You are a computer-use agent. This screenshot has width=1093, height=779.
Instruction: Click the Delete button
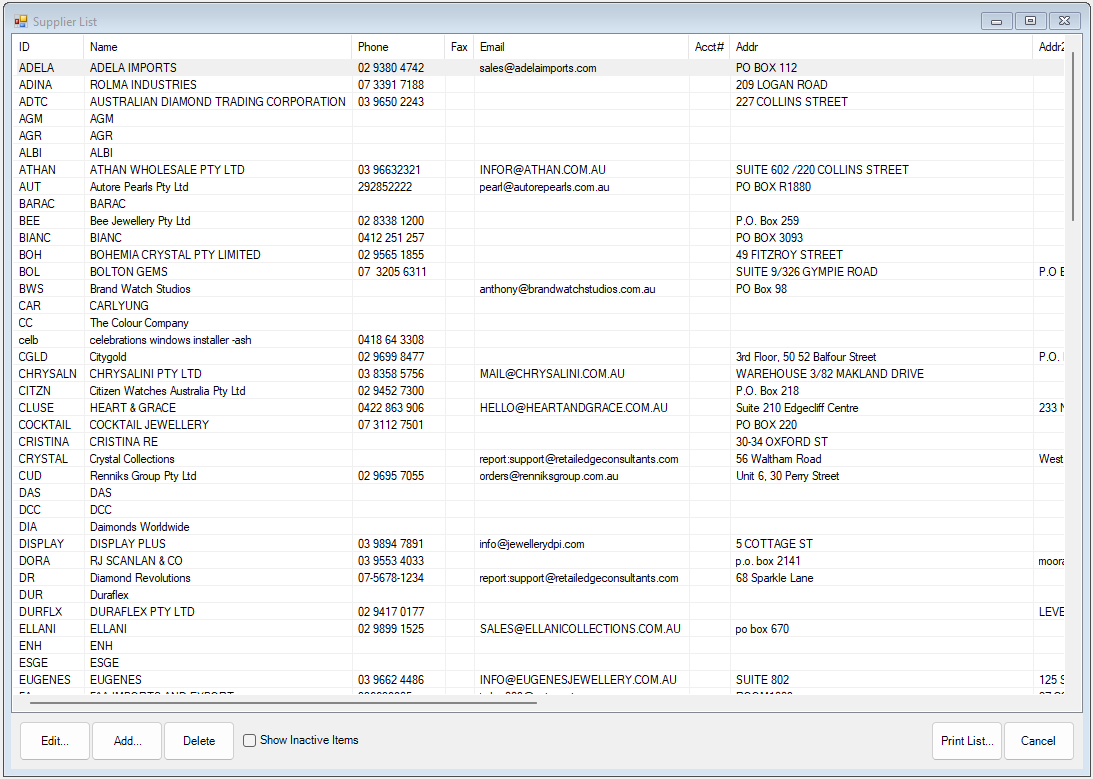[x=199, y=741]
